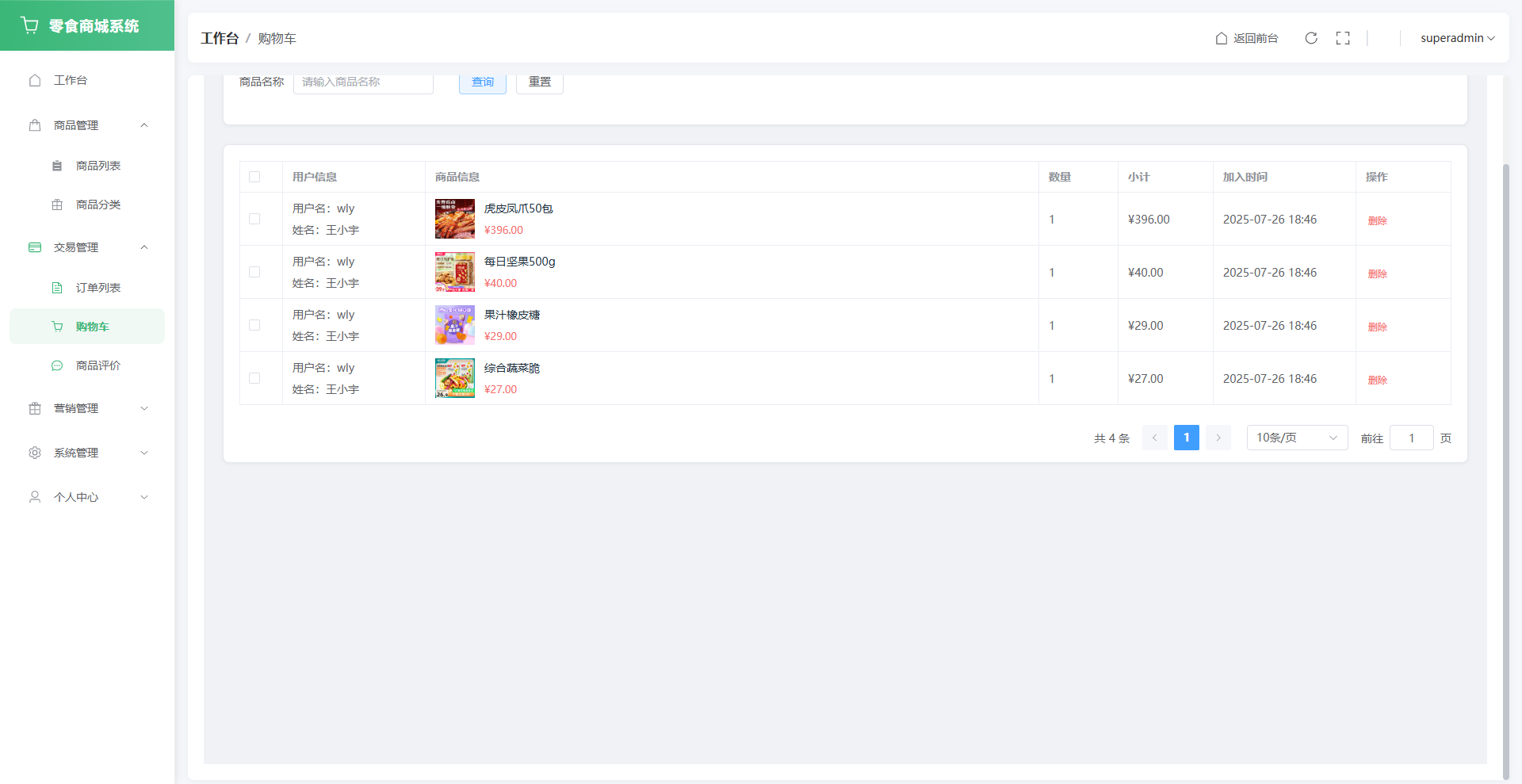Screen dimensions: 1522x784
Task: Check the select-all checkbox in table header
Action: pyautogui.click(x=254, y=177)
